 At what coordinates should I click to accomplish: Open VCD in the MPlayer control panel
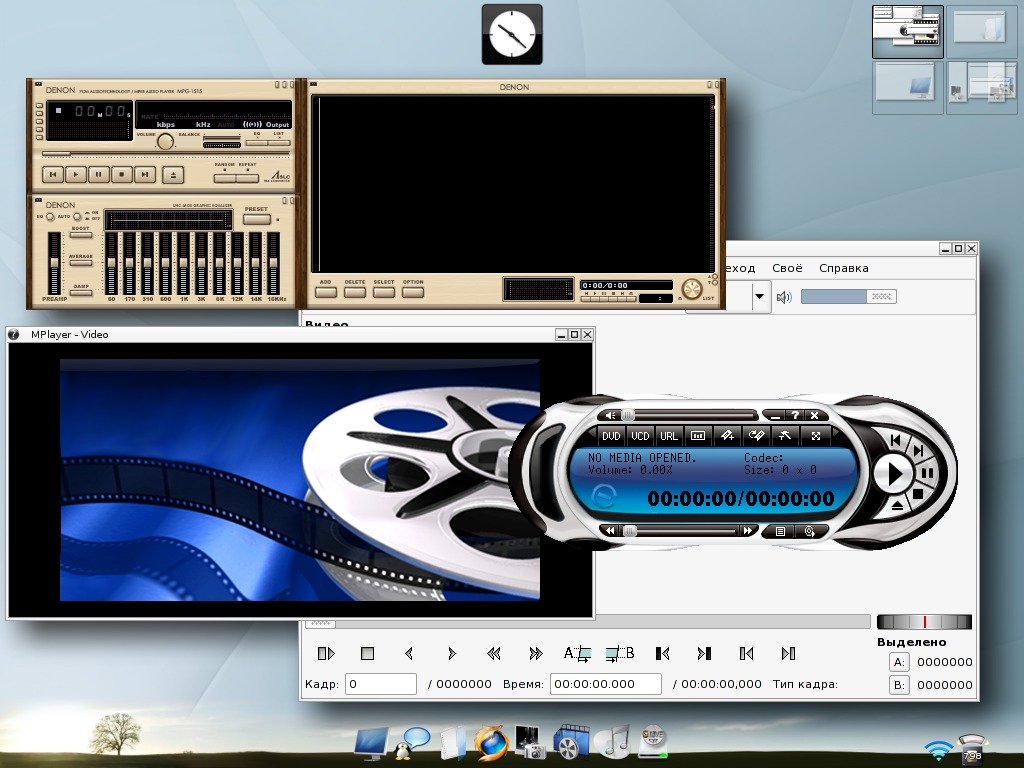point(640,436)
